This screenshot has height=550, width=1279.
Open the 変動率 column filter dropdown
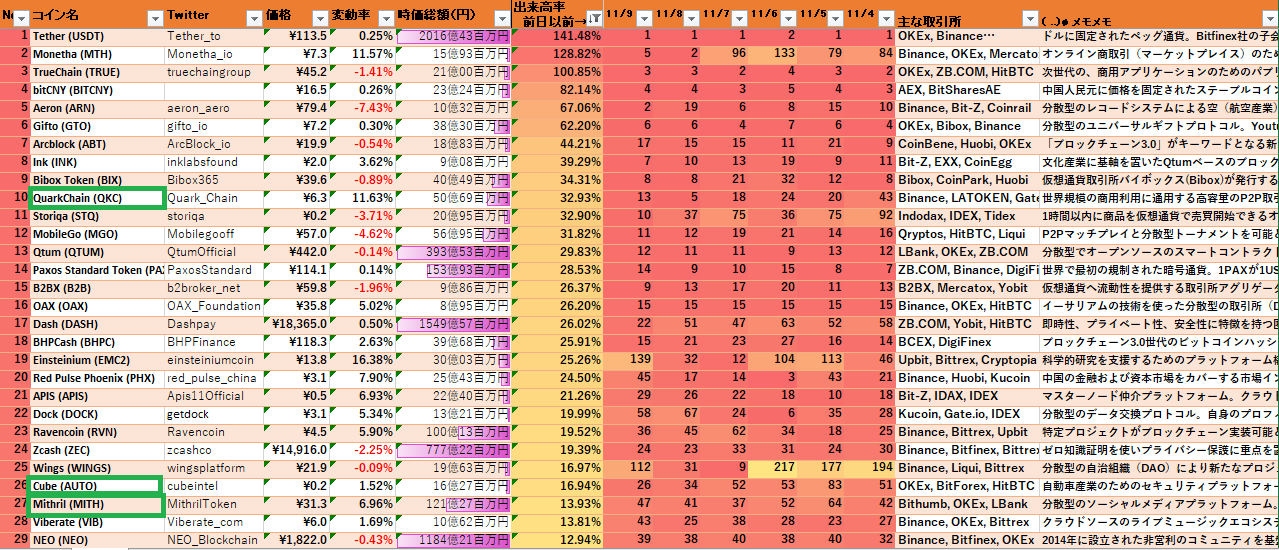(x=385, y=18)
